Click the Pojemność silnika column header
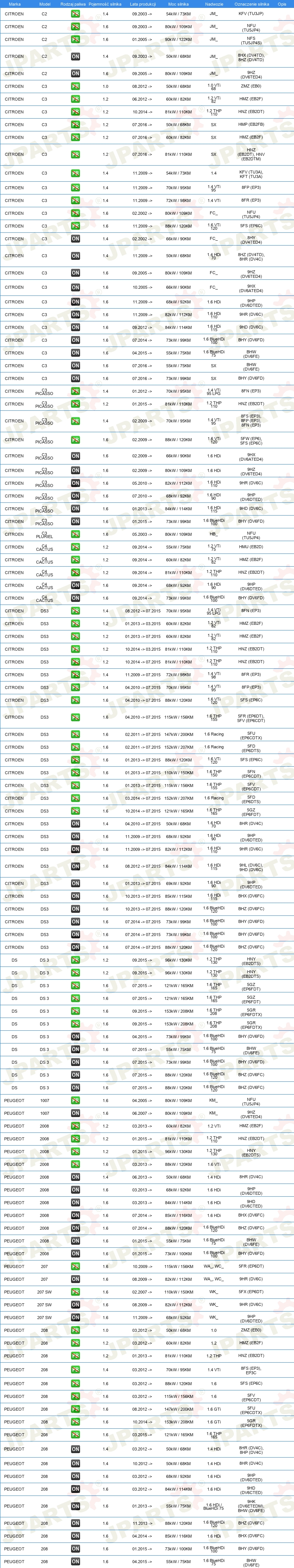The width and height of the screenshot is (294, 1568). [x=105, y=4]
